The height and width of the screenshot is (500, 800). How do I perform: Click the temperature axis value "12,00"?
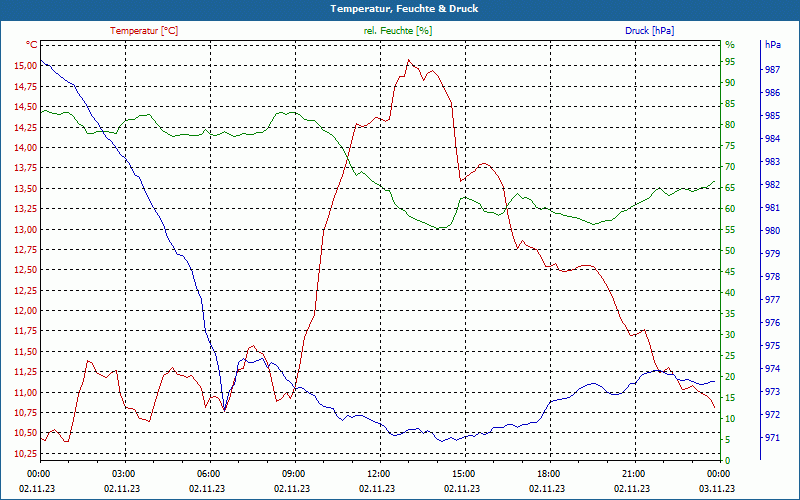27,311
